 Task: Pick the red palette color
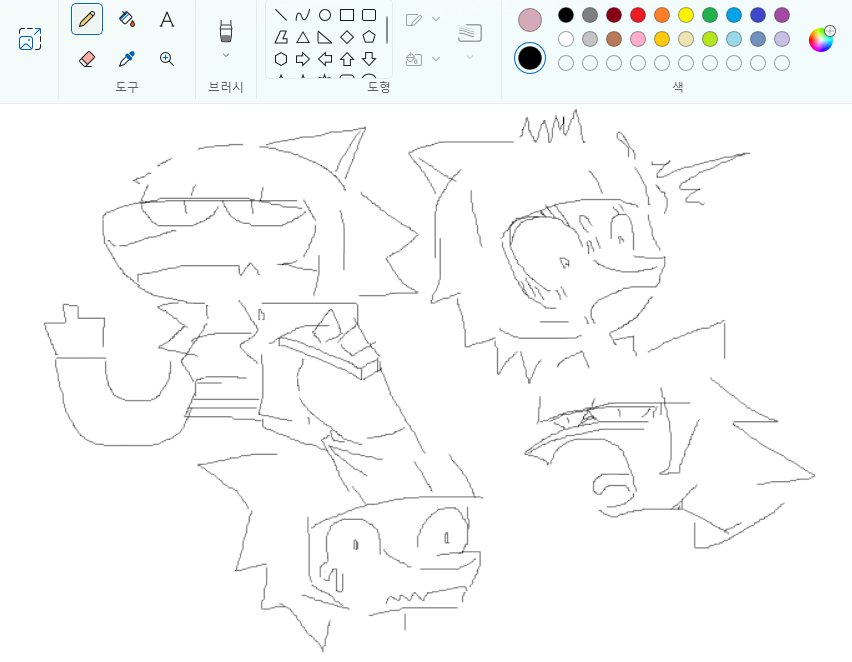pos(638,15)
